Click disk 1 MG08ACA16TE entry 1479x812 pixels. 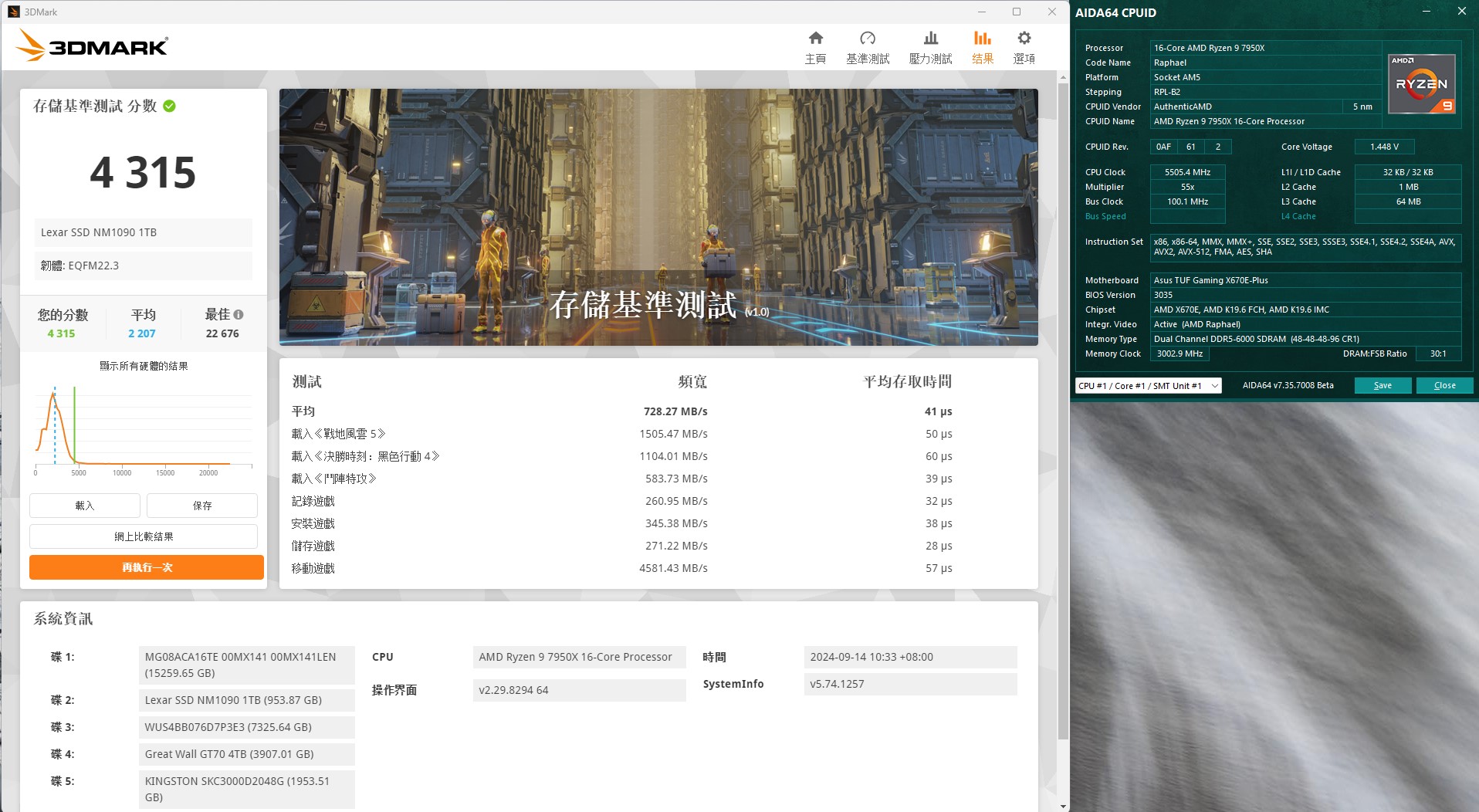[x=246, y=665]
